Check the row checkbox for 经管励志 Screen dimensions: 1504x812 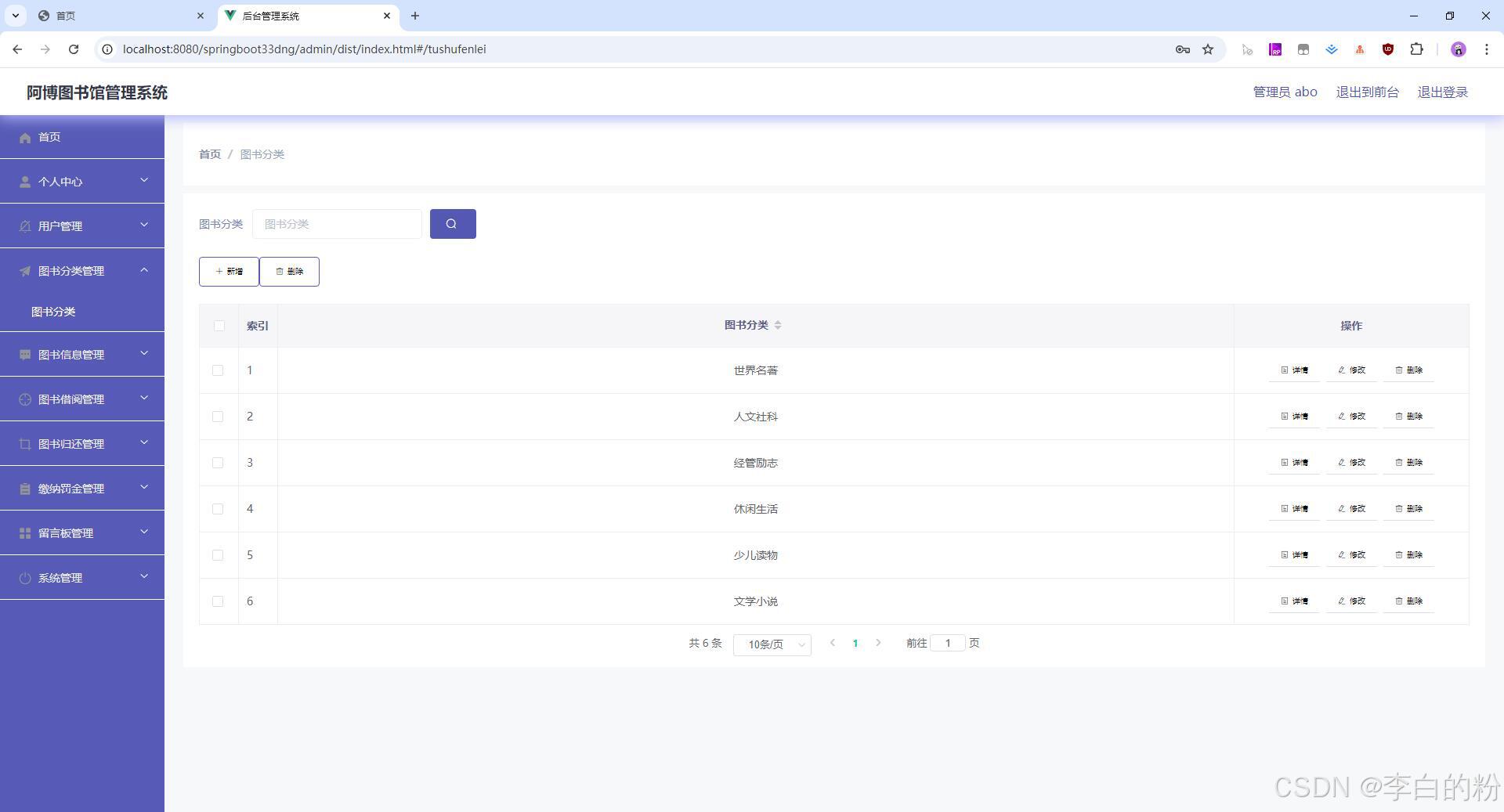point(218,463)
